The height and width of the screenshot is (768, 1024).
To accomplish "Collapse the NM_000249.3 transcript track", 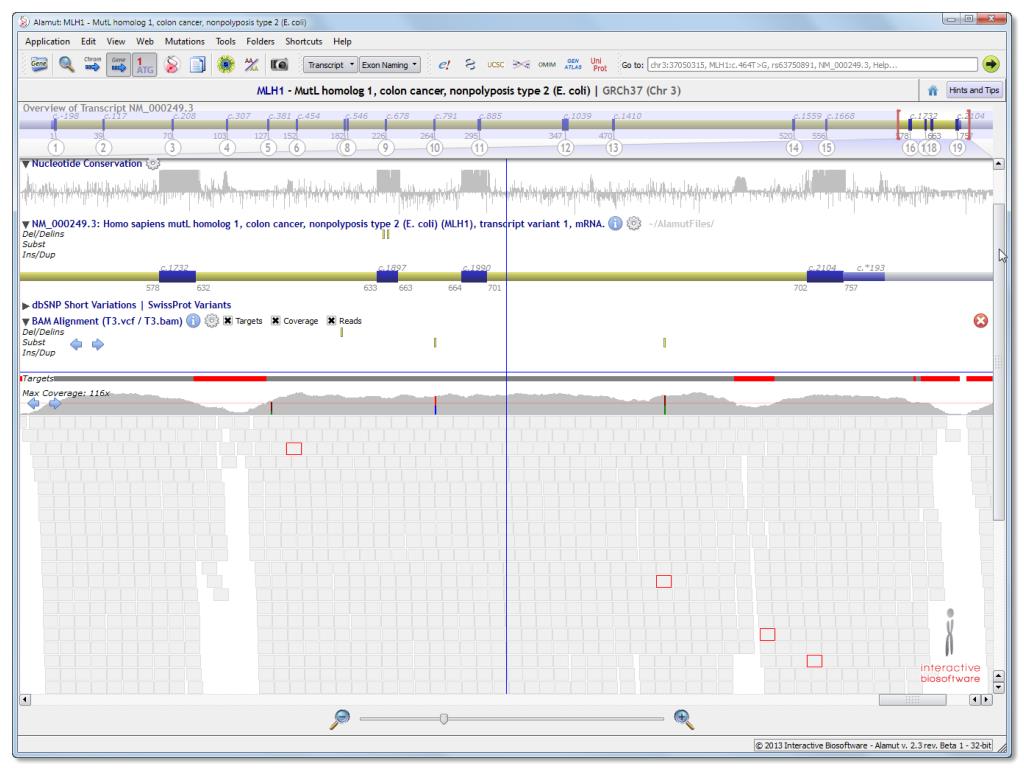I will [x=25, y=224].
